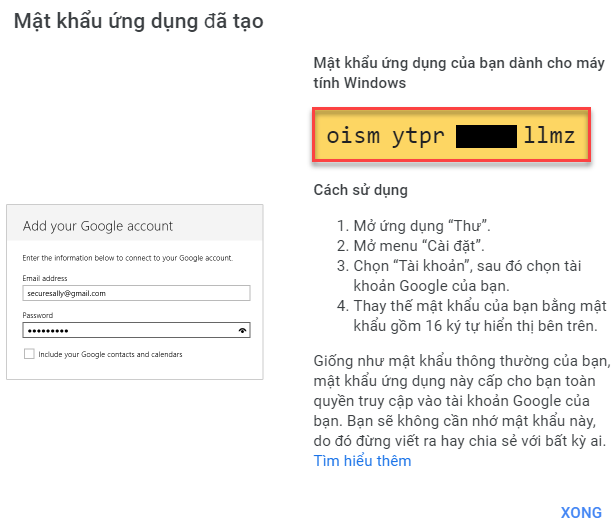Enable "Include your Google contacts and calendars" checkbox

point(29,354)
